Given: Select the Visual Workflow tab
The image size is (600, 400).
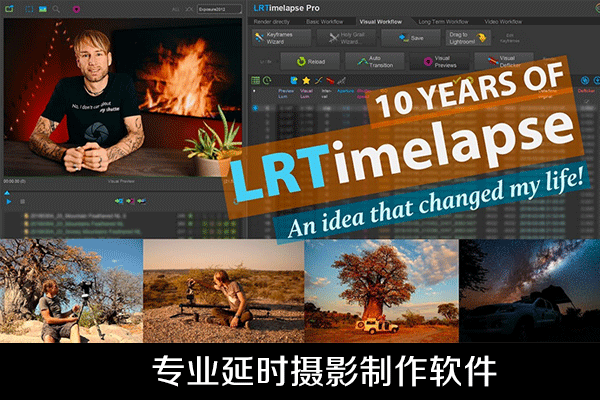Looking at the screenshot, I should click(x=381, y=22).
